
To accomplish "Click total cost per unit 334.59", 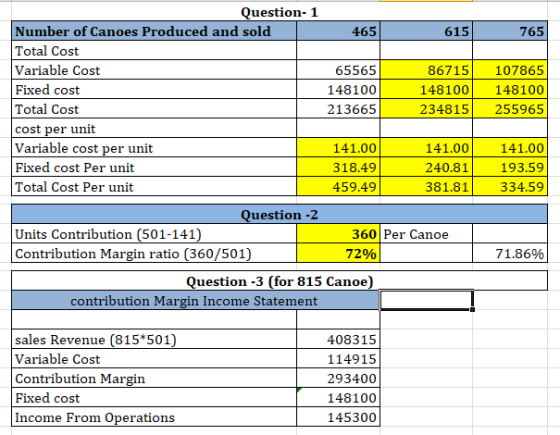I will click(510, 186).
